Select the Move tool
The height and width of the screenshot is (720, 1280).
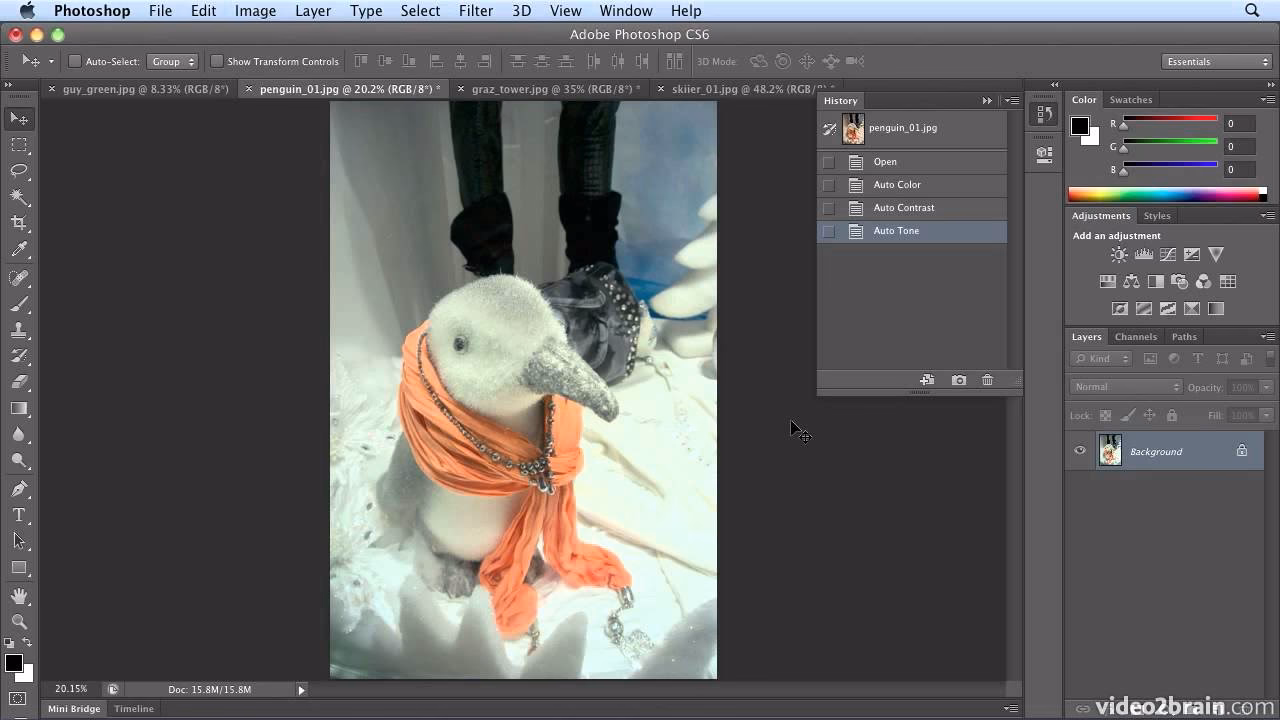point(18,118)
